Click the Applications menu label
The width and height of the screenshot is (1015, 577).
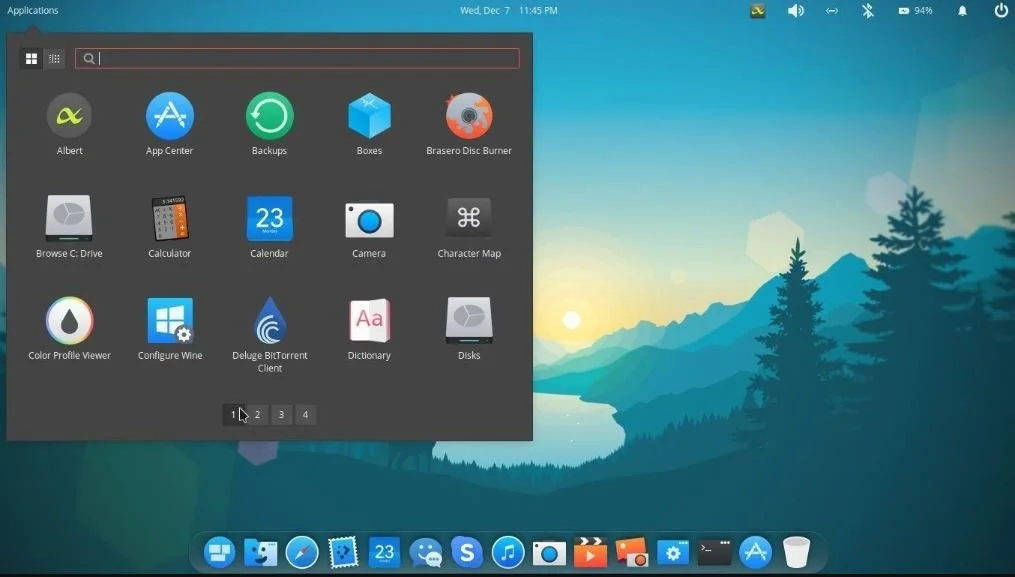(32, 10)
